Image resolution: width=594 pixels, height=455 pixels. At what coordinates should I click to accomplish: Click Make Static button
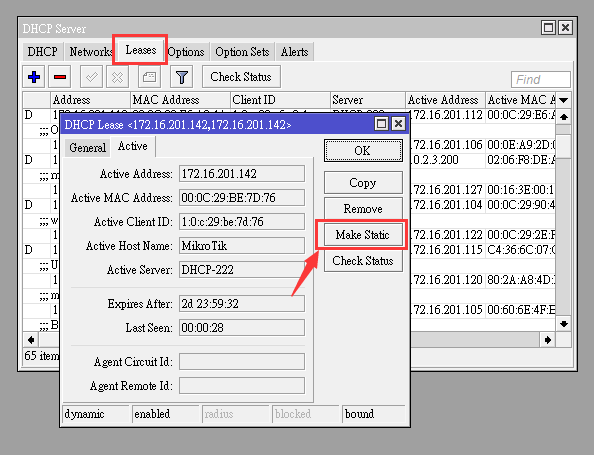363,235
